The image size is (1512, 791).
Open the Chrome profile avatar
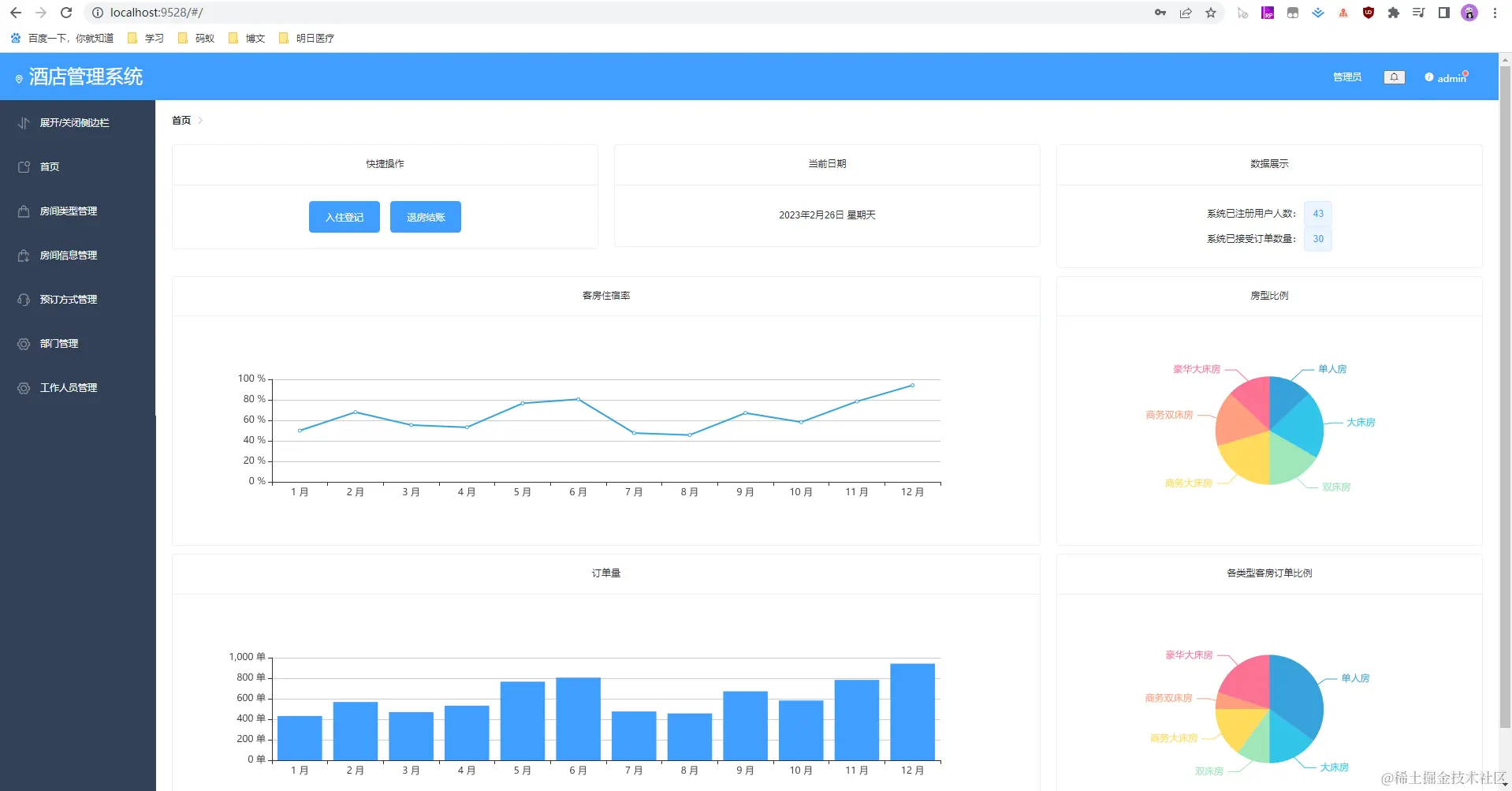[1469, 13]
